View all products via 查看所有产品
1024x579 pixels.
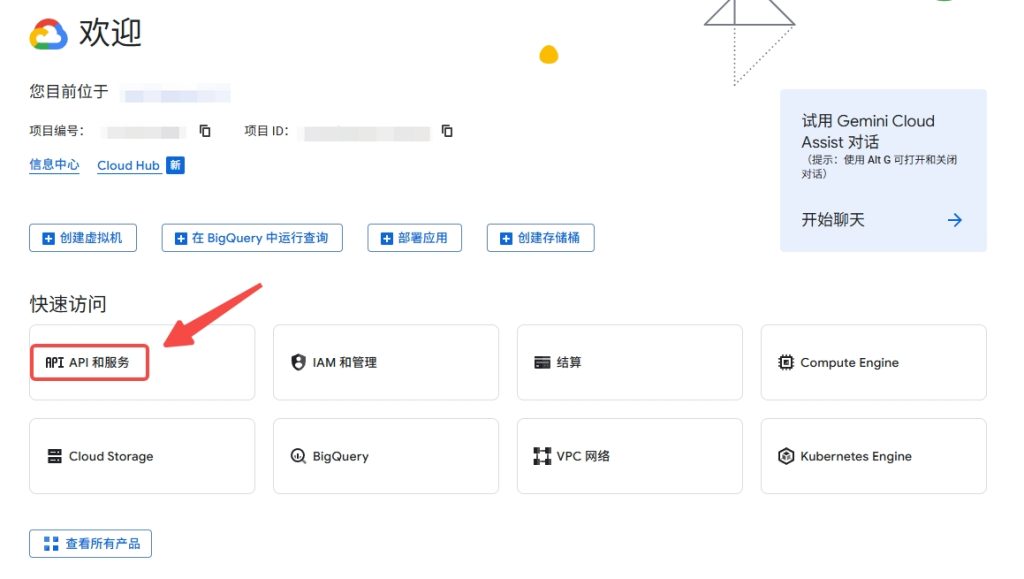[x=91, y=544]
